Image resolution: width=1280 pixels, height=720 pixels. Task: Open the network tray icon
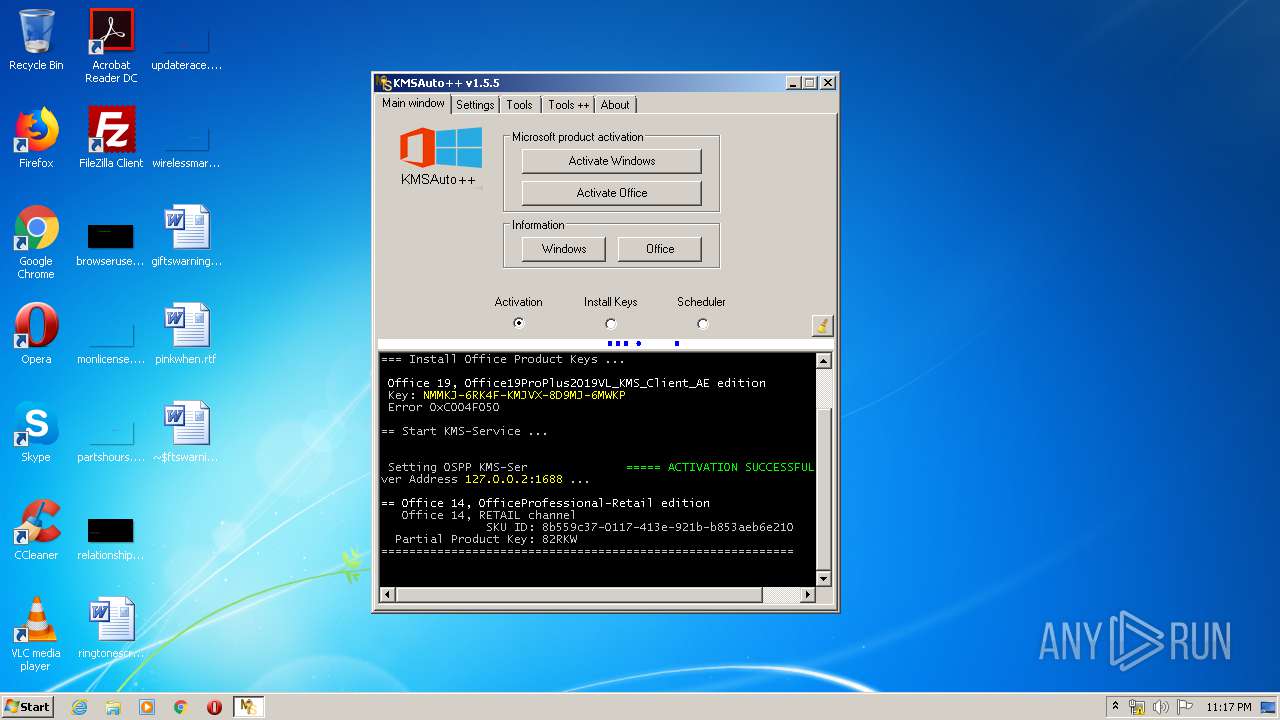1137,707
